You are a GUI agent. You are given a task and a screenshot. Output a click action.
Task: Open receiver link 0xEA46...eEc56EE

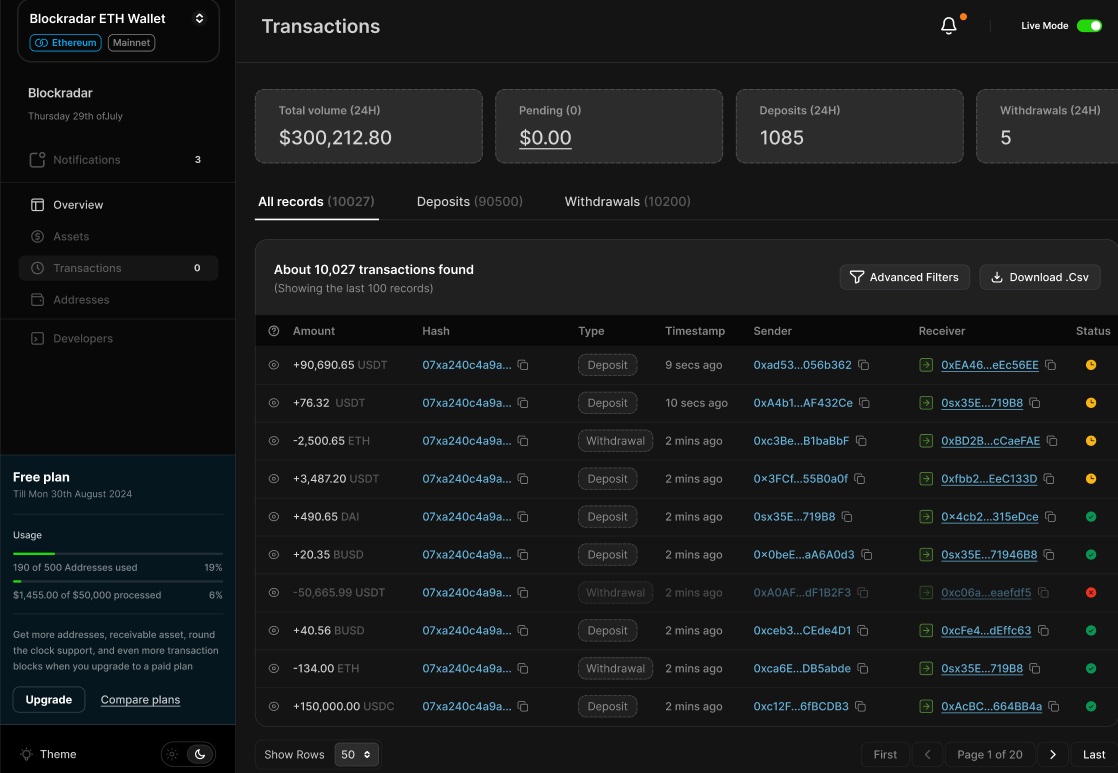click(x=990, y=365)
